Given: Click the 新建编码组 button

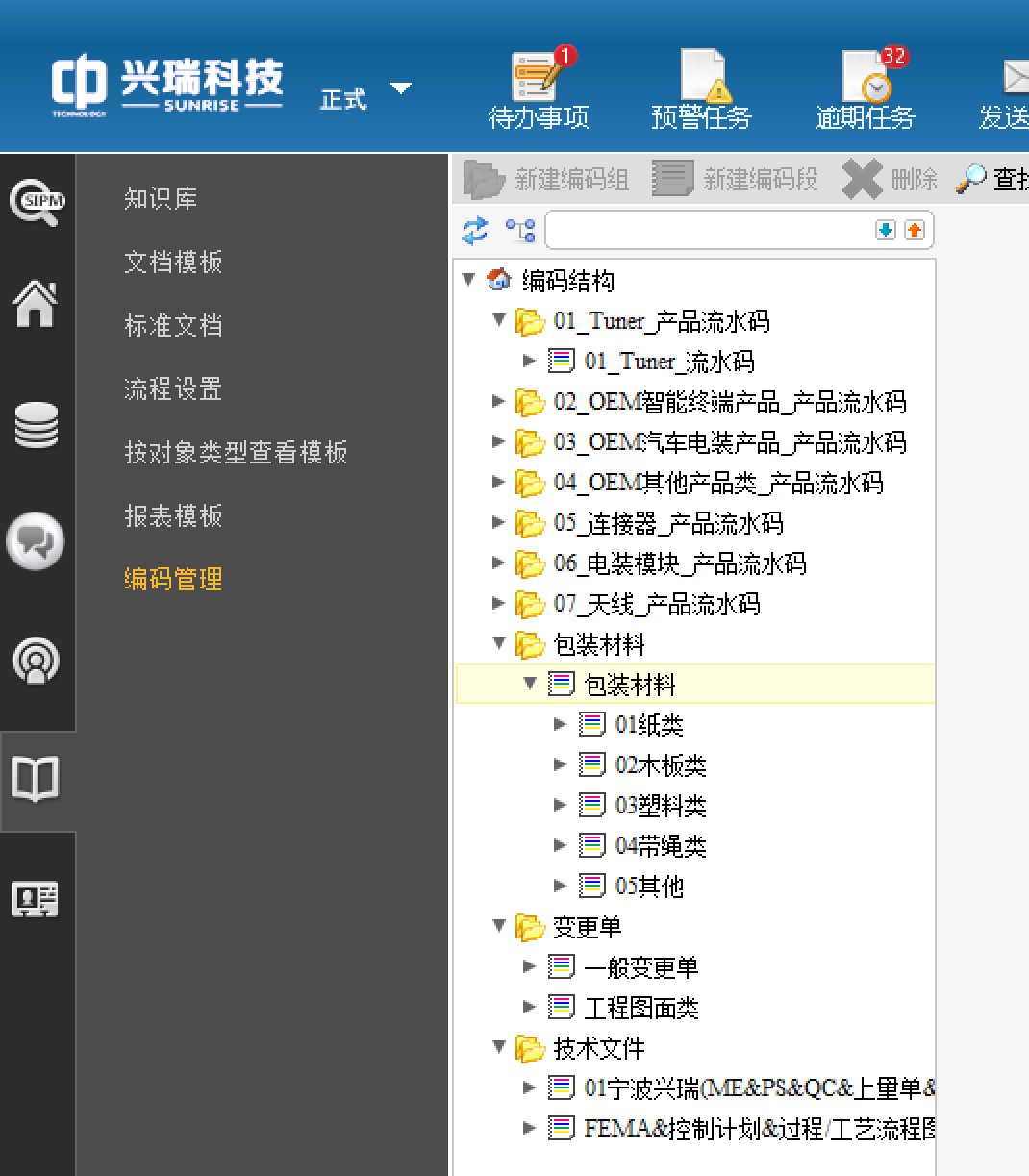Looking at the screenshot, I should point(546,179).
